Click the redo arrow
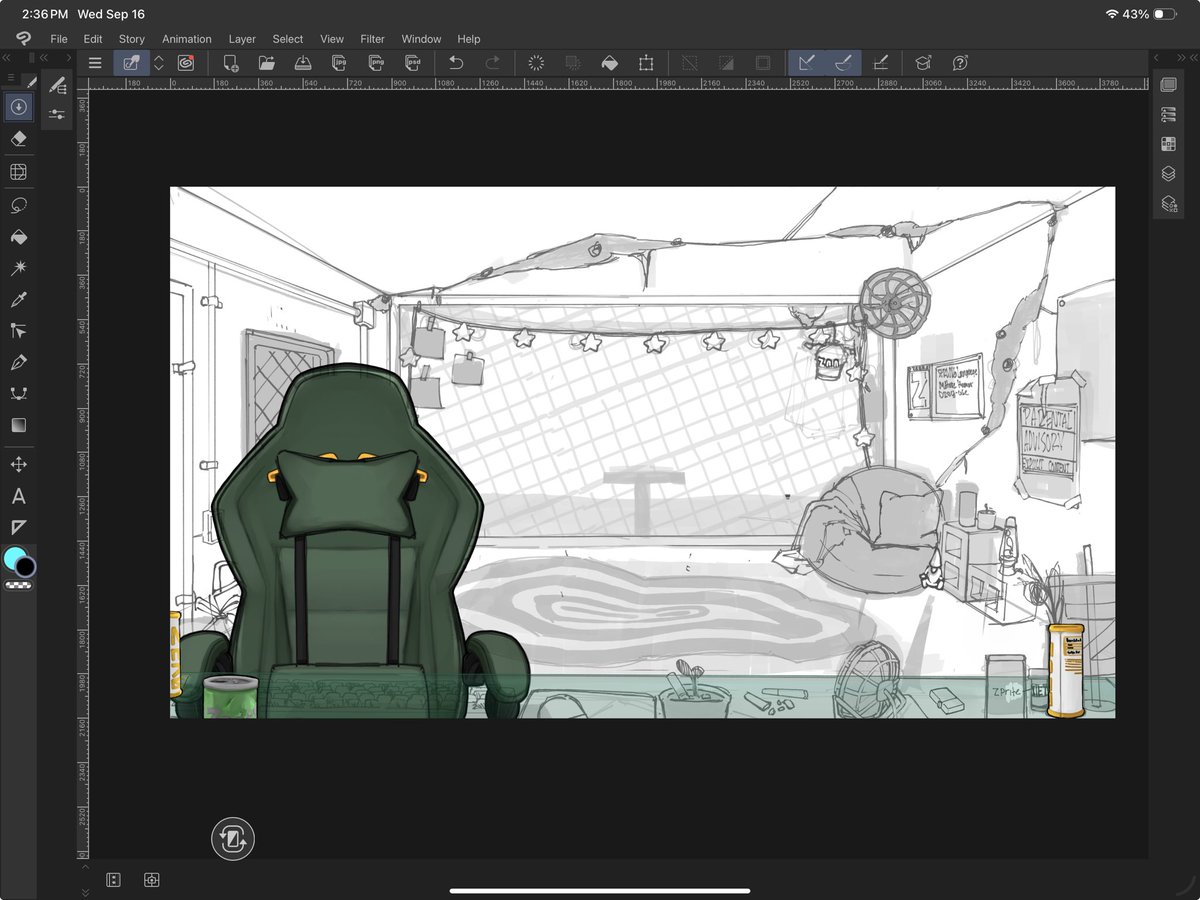The image size is (1200, 900). [492, 63]
